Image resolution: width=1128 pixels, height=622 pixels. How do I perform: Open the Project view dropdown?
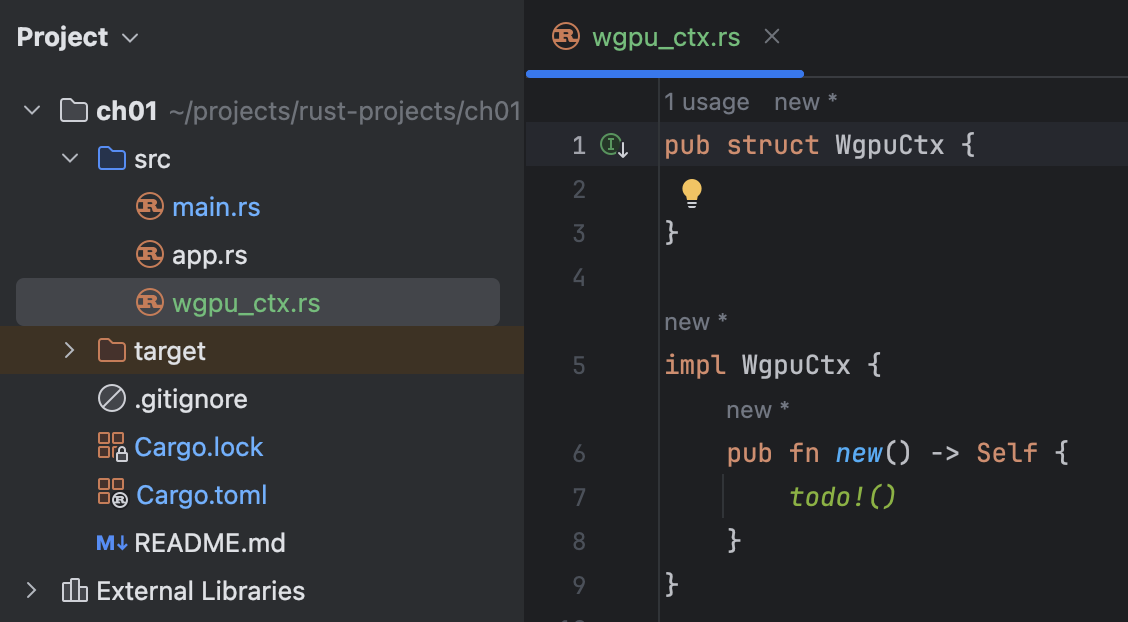pyautogui.click(x=78, y=37)
